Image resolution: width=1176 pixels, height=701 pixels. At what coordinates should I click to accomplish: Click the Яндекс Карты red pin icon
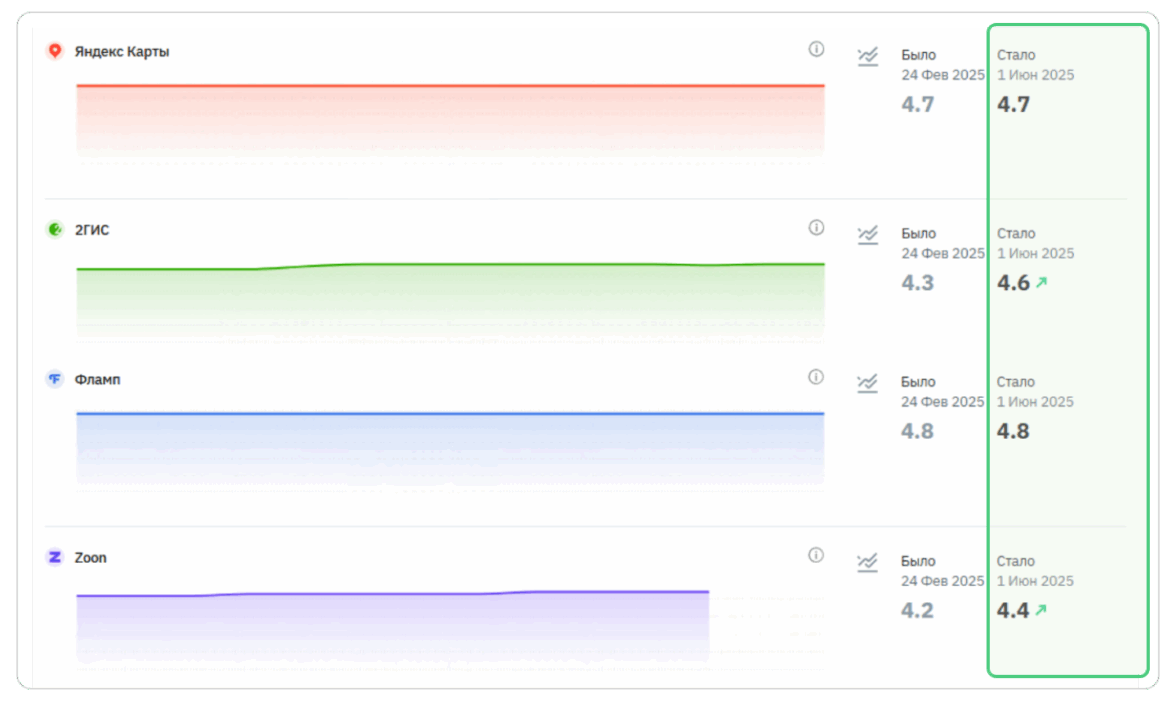tap(55, 51)
